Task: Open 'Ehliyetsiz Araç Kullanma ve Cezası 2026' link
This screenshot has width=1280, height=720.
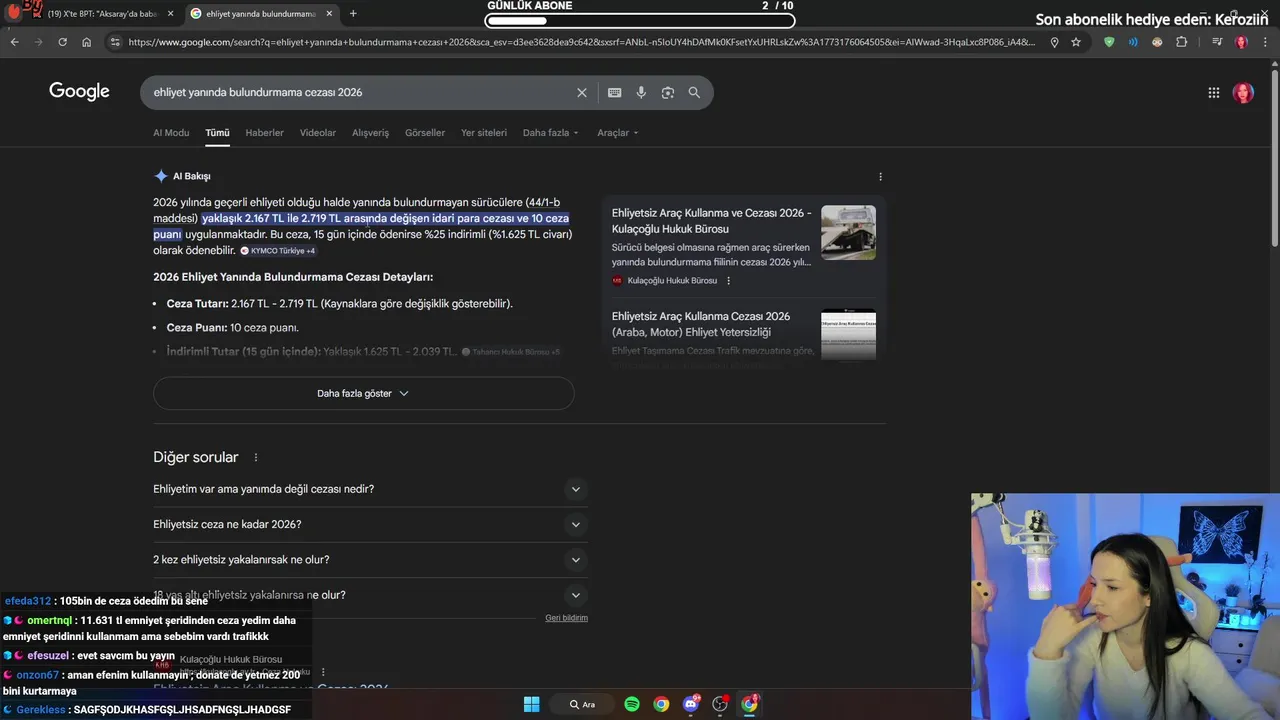Action: (x=711, y=221)
